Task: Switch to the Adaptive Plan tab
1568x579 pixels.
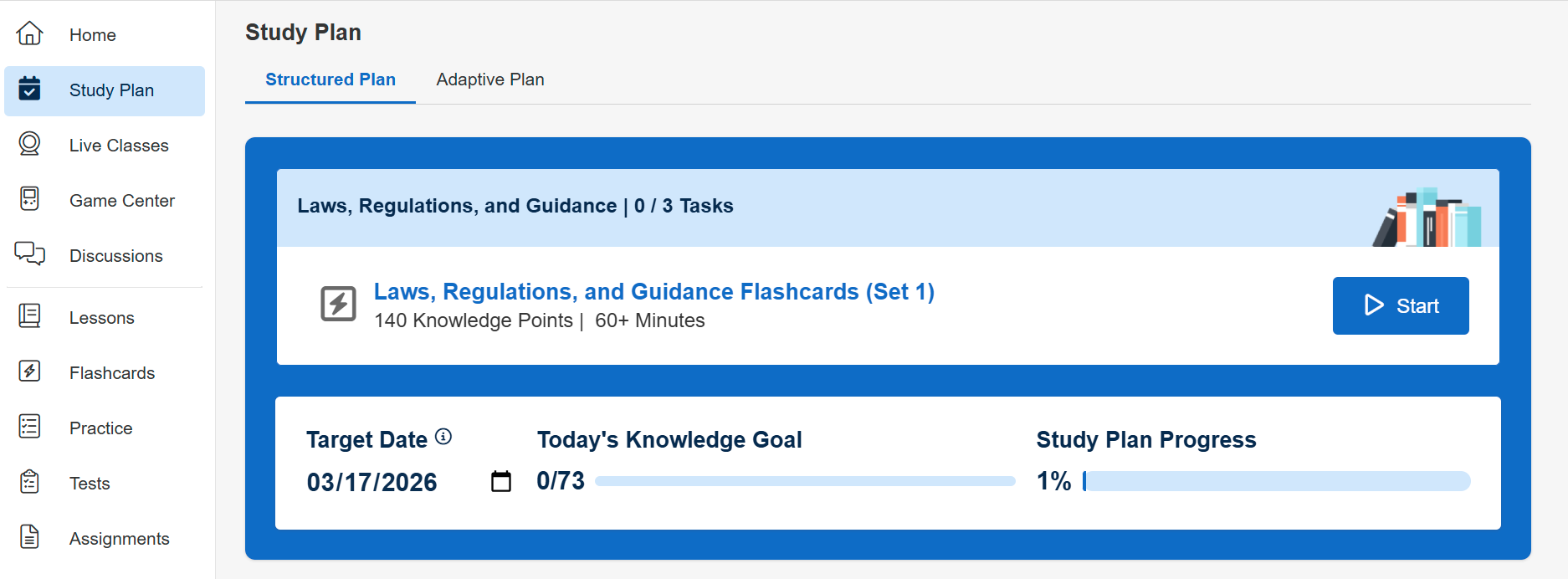Action: 490,79
